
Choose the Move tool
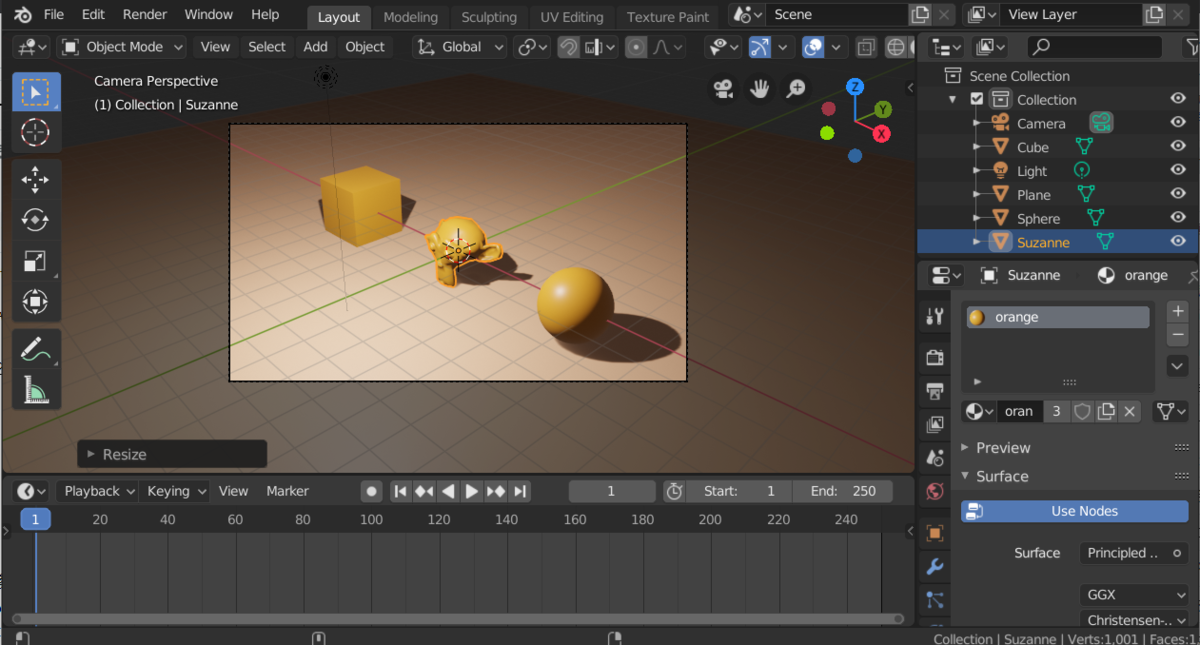pyautogui.click(x=35, y=180)
